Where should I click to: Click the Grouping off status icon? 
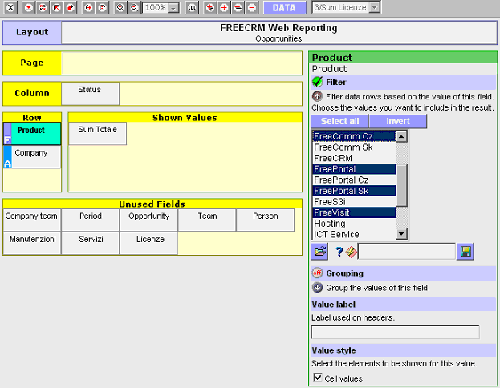pyautogui.click(x=317, y=273)
